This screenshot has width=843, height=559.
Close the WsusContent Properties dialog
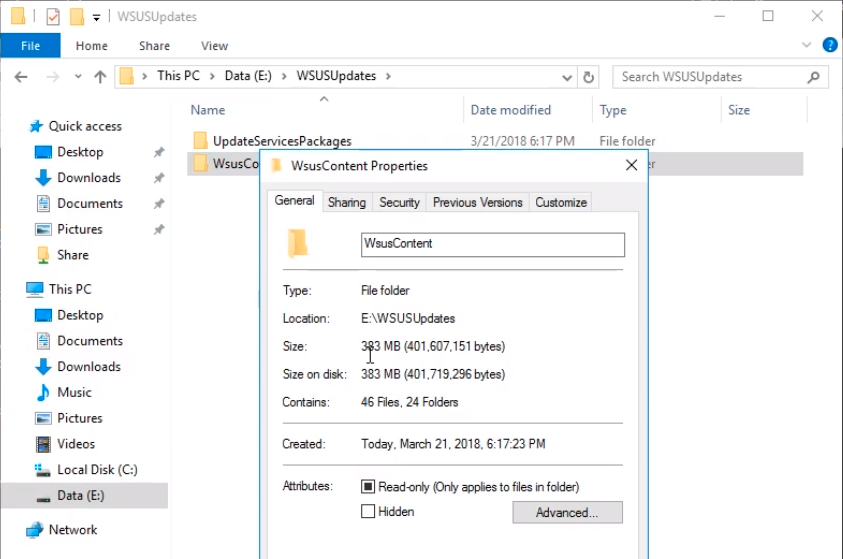[632, 165]
